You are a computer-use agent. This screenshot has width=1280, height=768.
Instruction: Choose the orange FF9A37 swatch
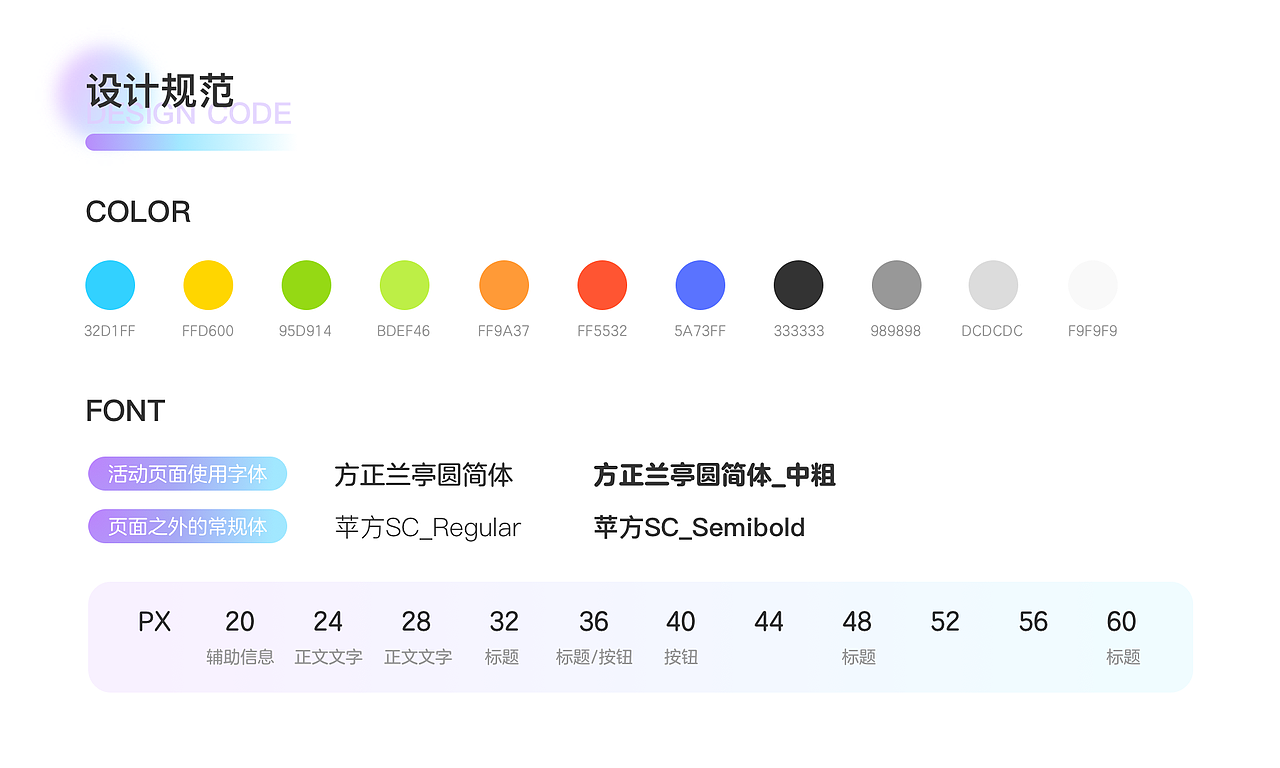pos(503,284)
